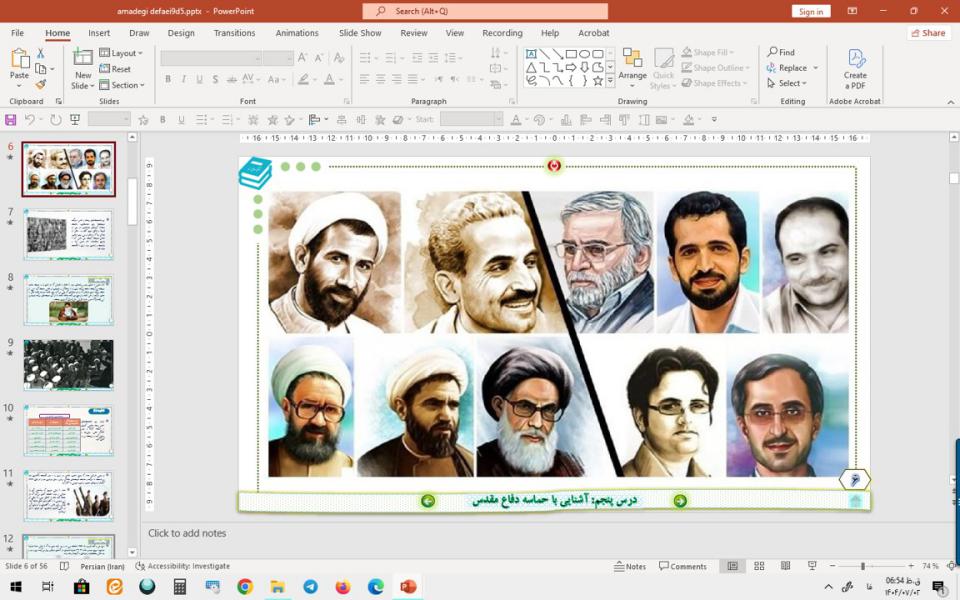Switch to Reading View
Viewport: 960px width, 600px height.
[786, 566]
